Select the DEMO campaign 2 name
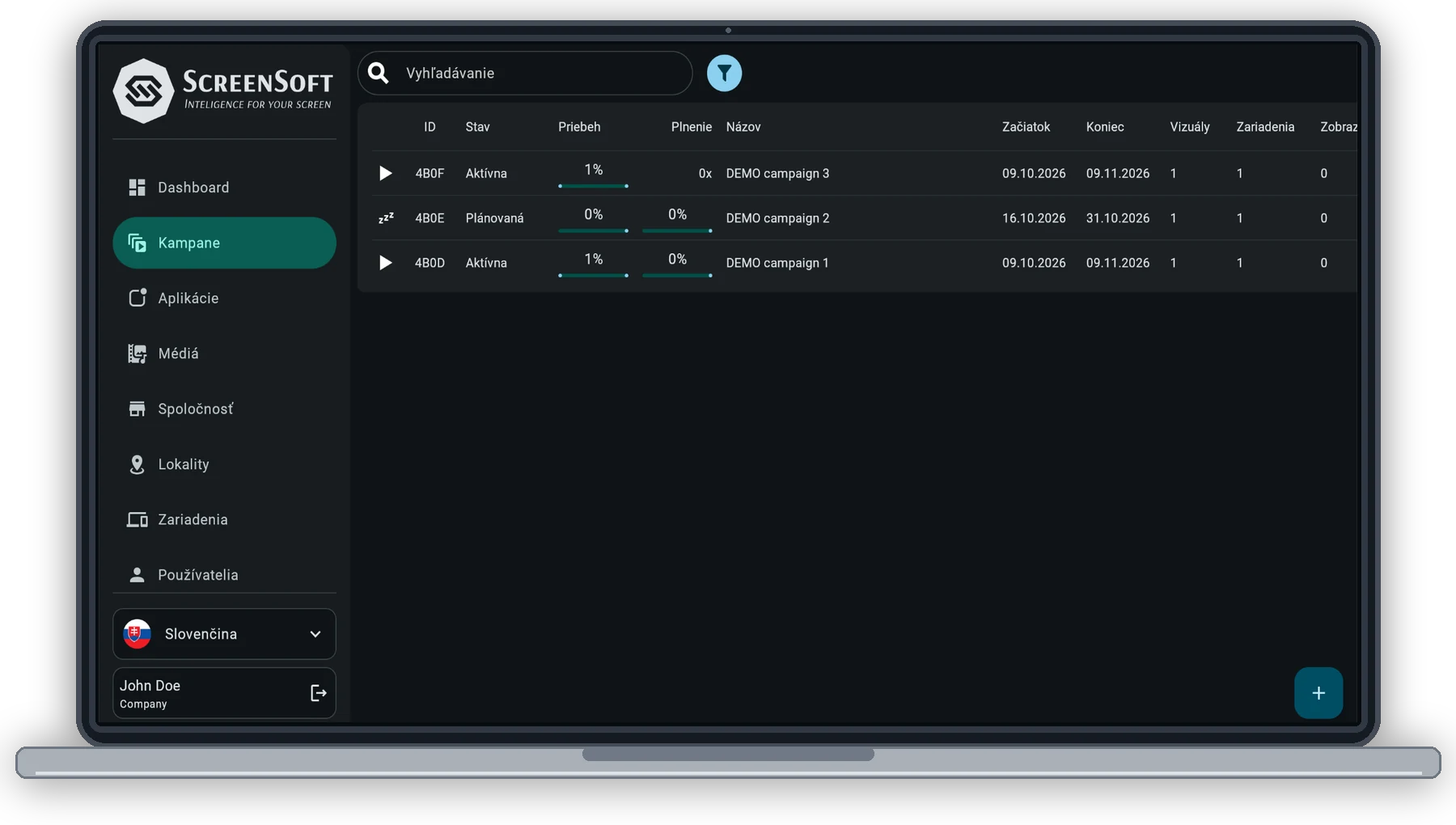Viewport: 1456px width, 825px height. [777, 218]
